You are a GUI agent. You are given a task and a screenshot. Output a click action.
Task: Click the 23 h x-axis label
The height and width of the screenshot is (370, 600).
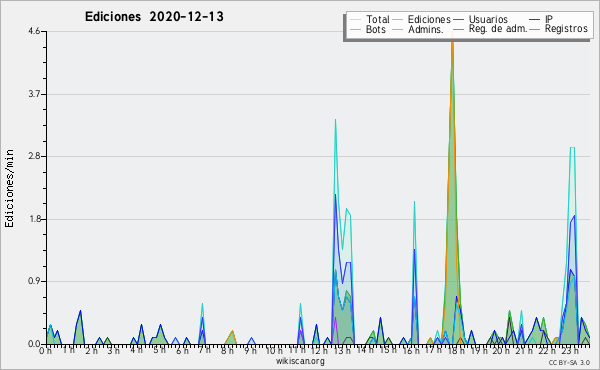tap(569, 351)
